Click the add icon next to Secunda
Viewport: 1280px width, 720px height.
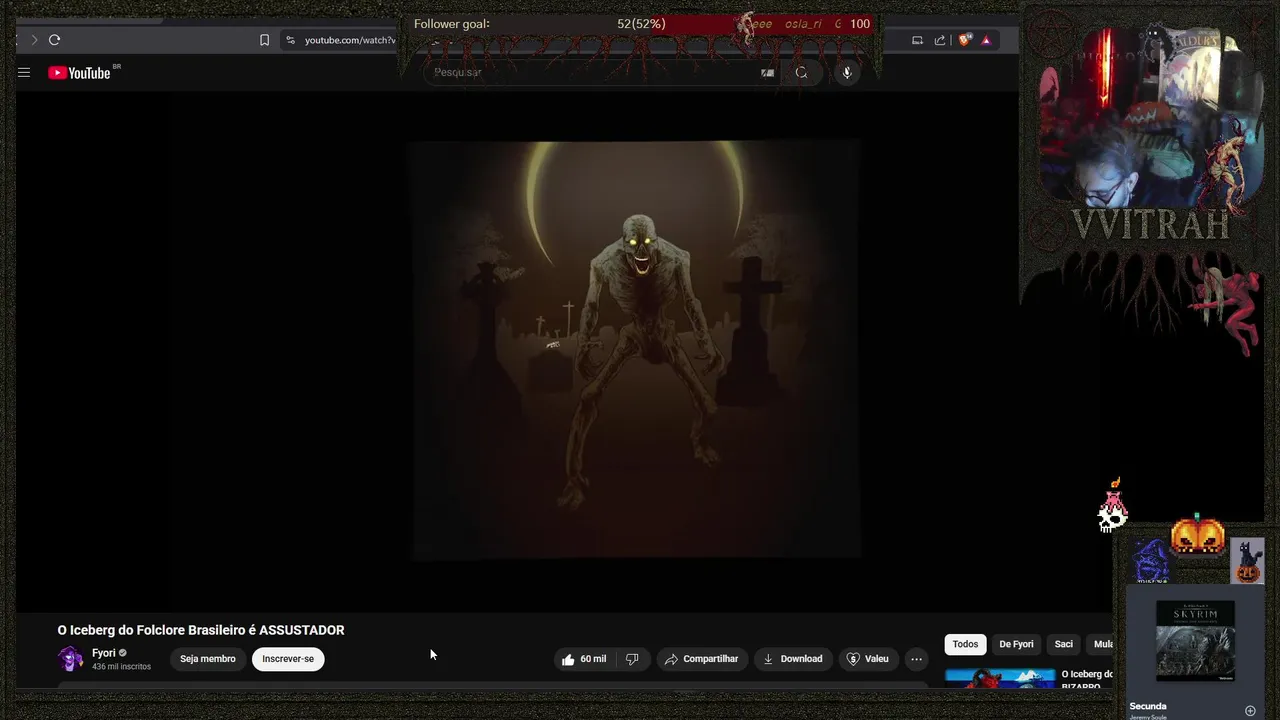[1250, 711]
